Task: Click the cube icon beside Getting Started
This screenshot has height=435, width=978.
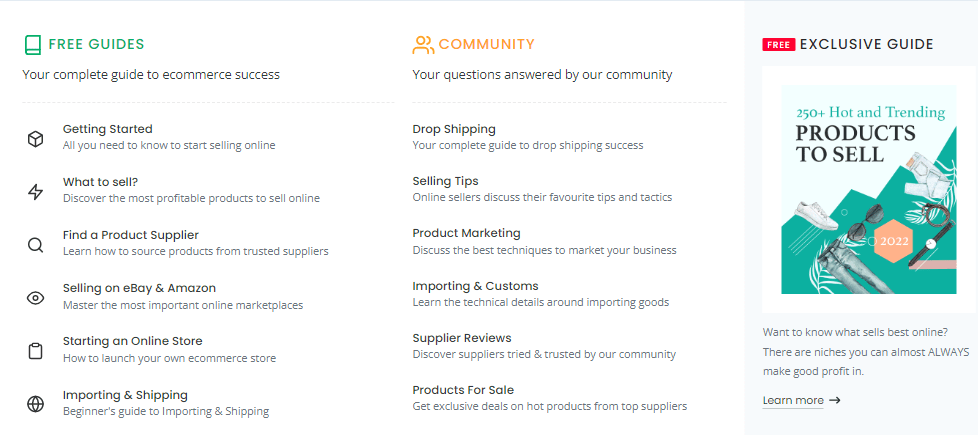Action: [36, 139]
